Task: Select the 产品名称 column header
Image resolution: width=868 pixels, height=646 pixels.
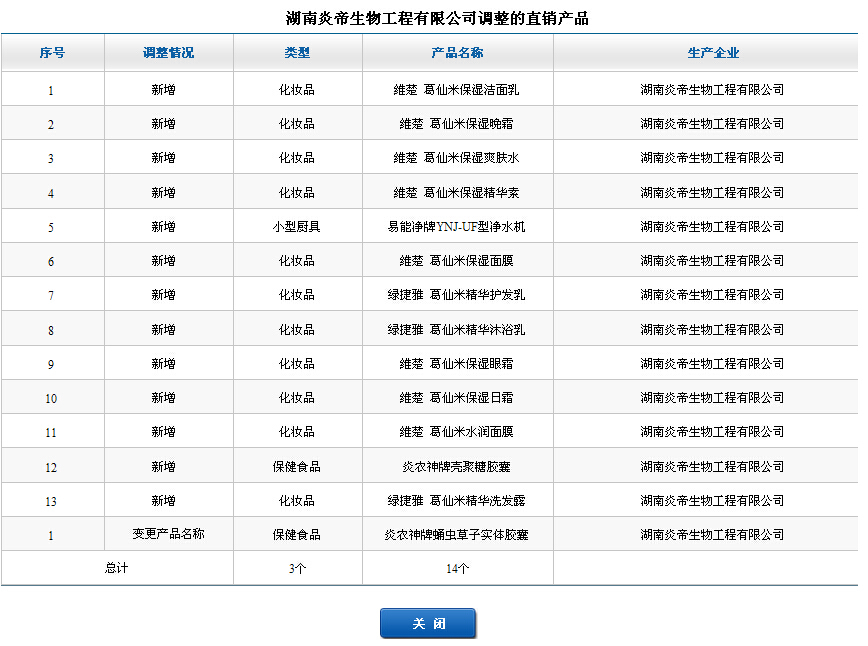Action: (457, 53)
